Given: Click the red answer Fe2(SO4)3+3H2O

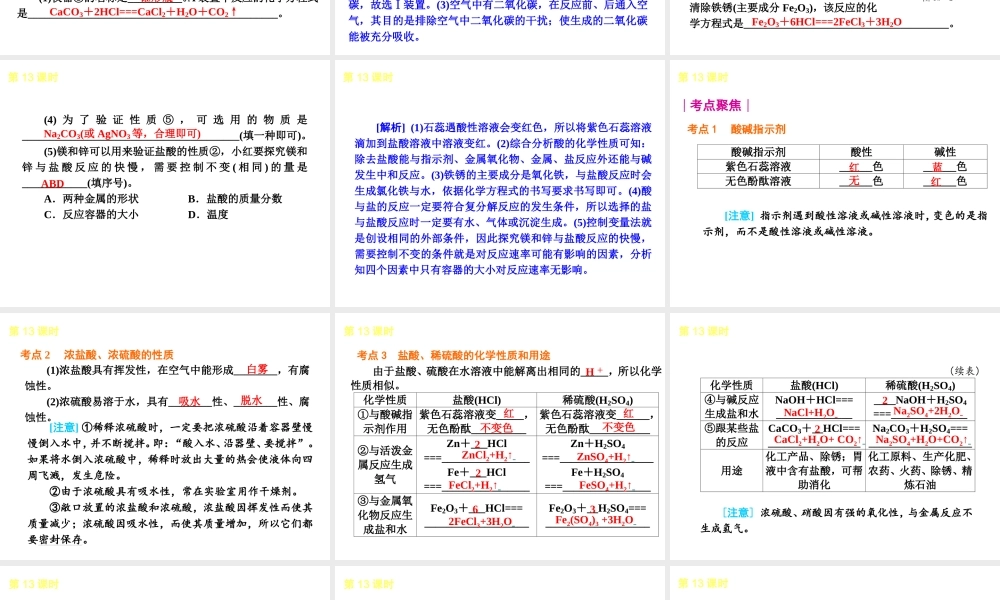Looking at the screenshot, I should point(594,520).
